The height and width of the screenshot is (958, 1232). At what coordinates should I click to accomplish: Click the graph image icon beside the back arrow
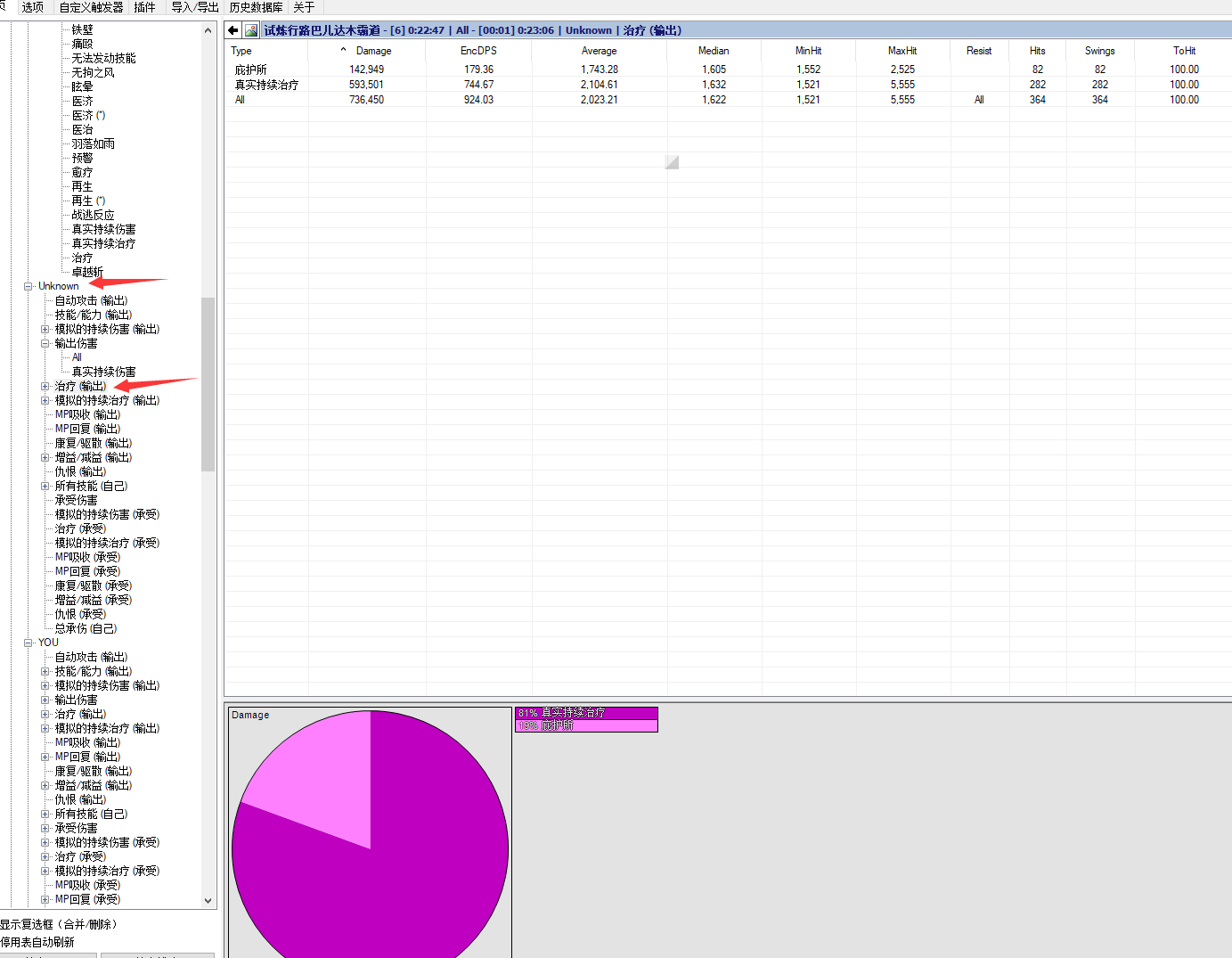[x=251, y=30]
